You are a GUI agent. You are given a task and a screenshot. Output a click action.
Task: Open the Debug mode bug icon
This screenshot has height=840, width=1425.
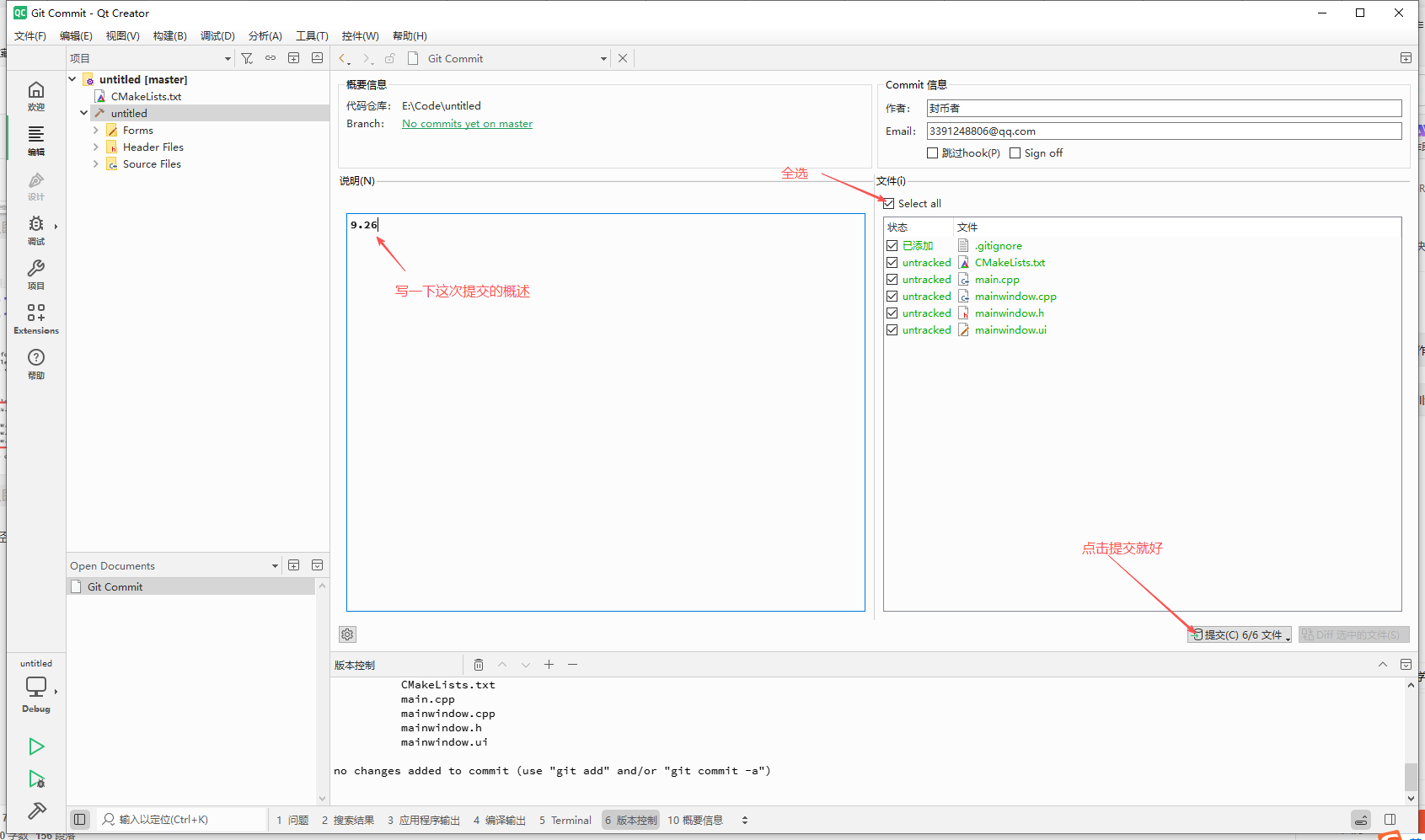pos(36,229)
